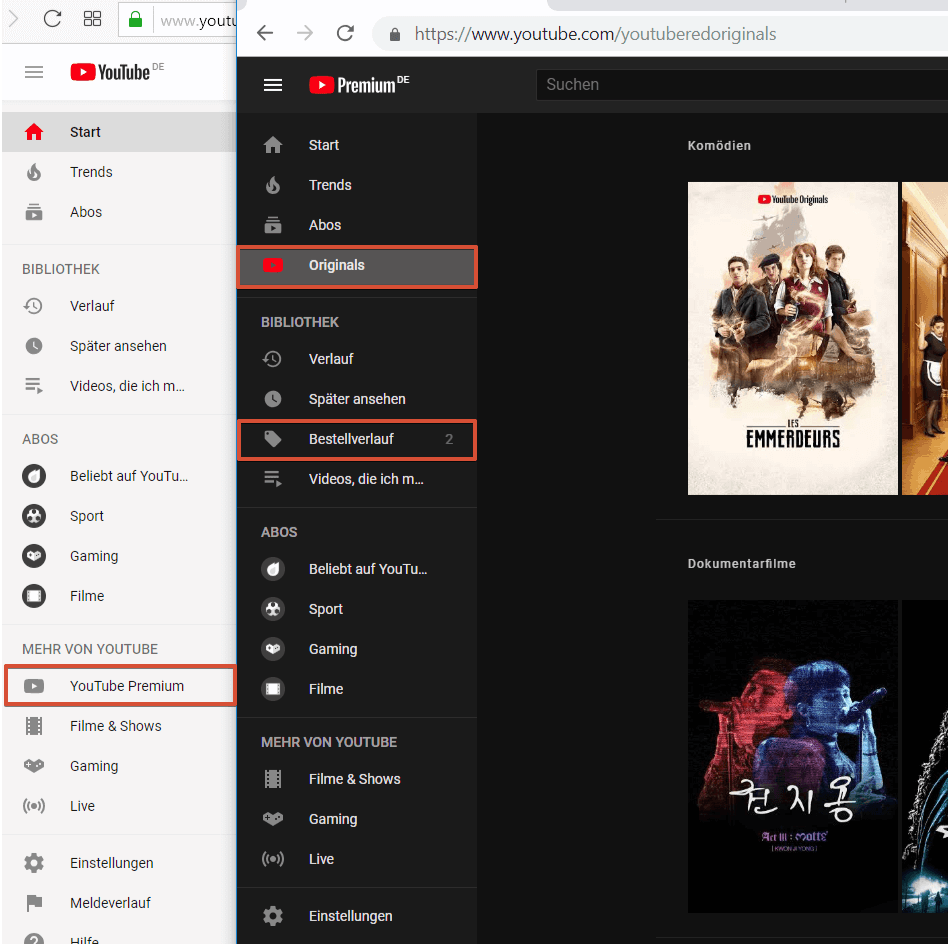
Task: Click flame icon for Trends in dark sidebar
Action: coord(273,185)
